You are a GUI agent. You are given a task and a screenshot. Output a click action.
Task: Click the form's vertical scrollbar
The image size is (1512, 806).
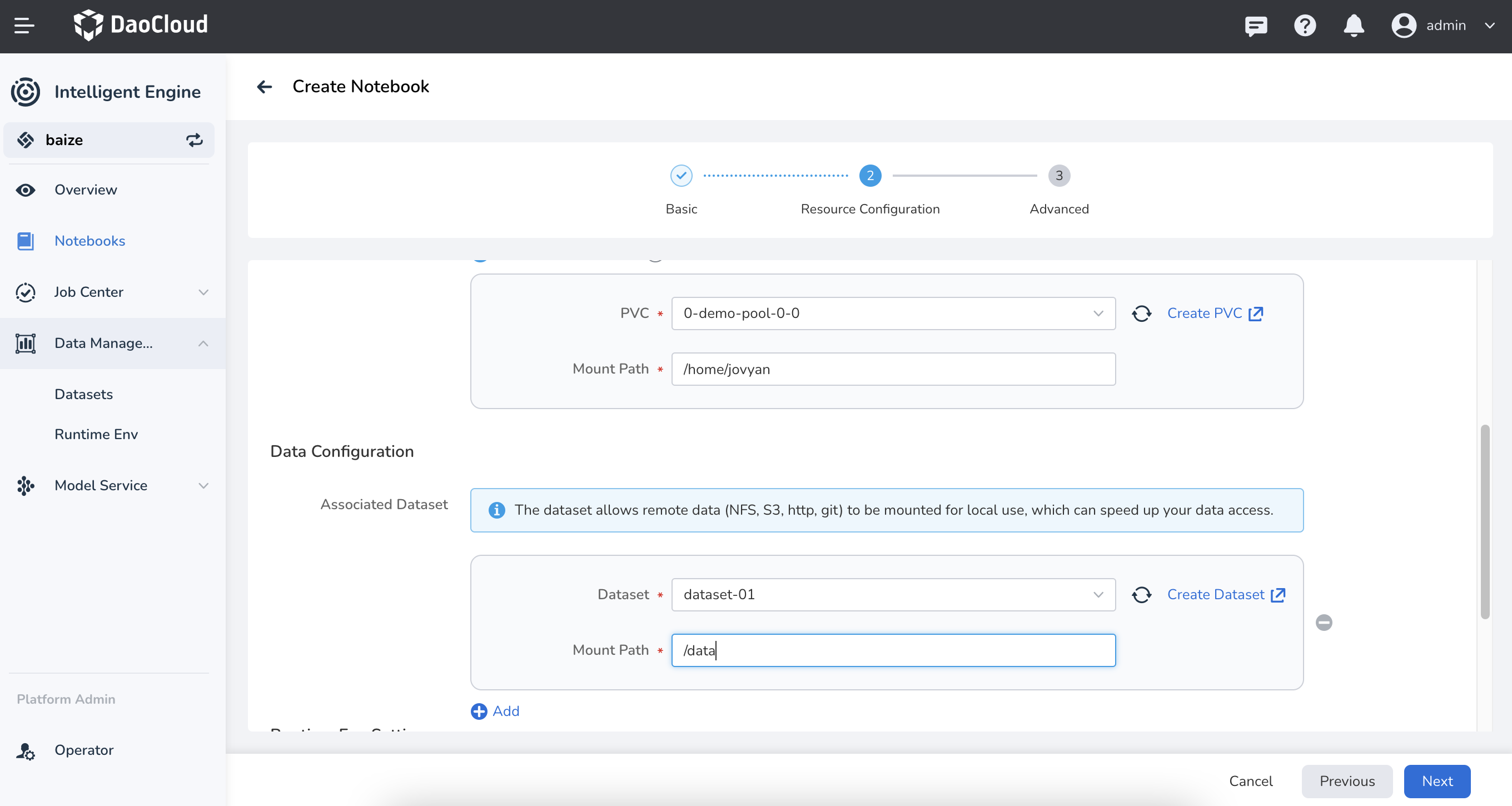1484,521
